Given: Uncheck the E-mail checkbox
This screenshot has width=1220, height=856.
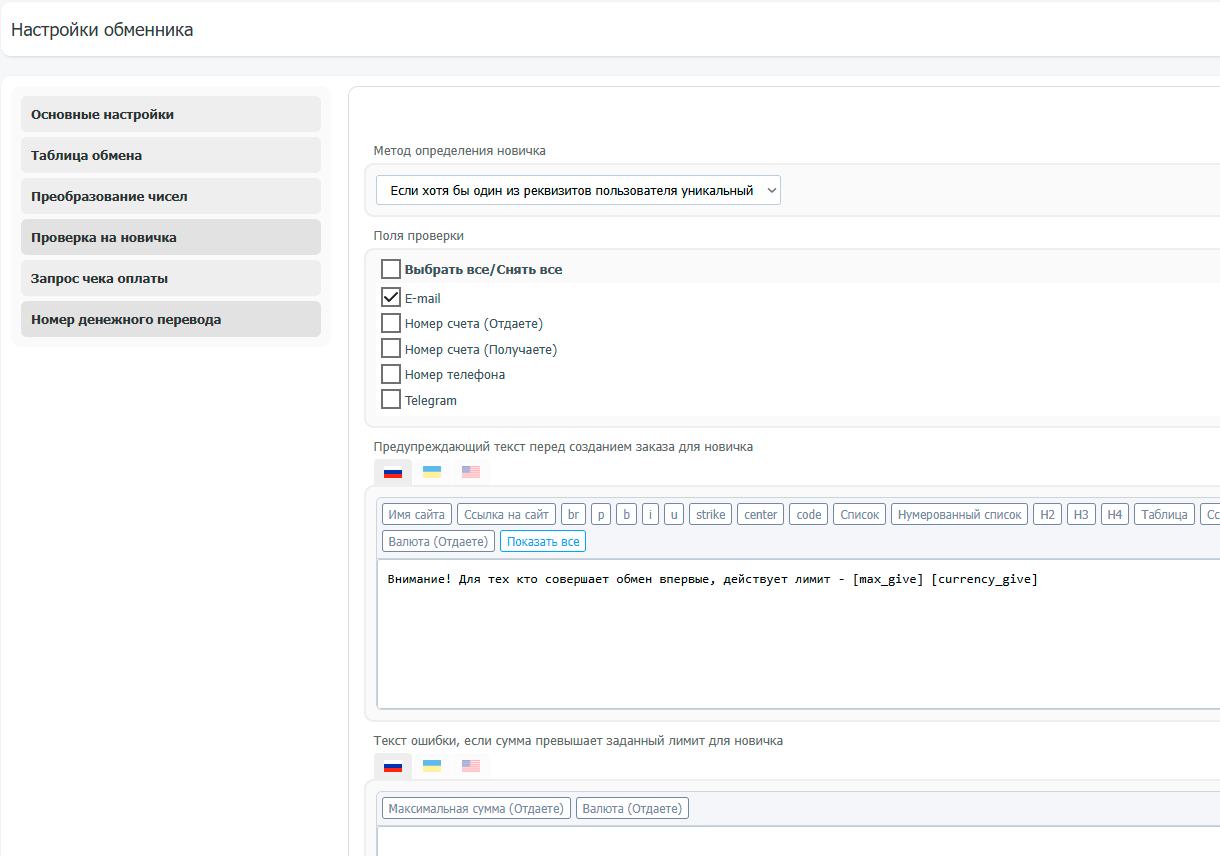Looking at the screenshot, I should pos(391,298).
